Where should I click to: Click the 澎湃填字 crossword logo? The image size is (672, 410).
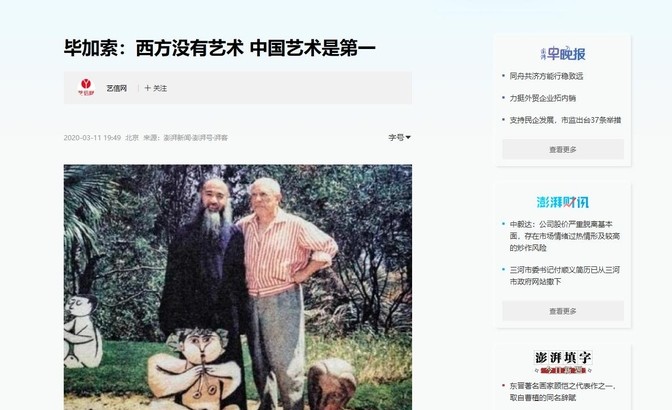(563, 362)
